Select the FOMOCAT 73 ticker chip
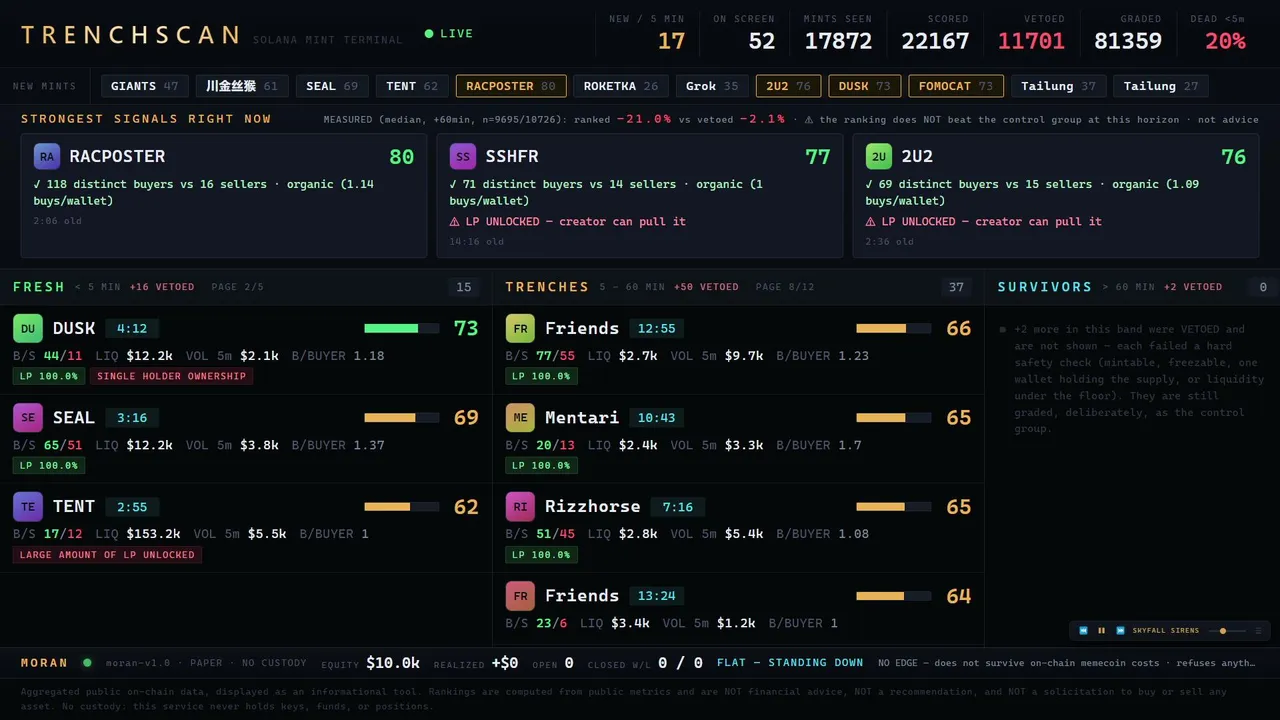Screen dimensions: 1280x720 [x=956, y=86]
